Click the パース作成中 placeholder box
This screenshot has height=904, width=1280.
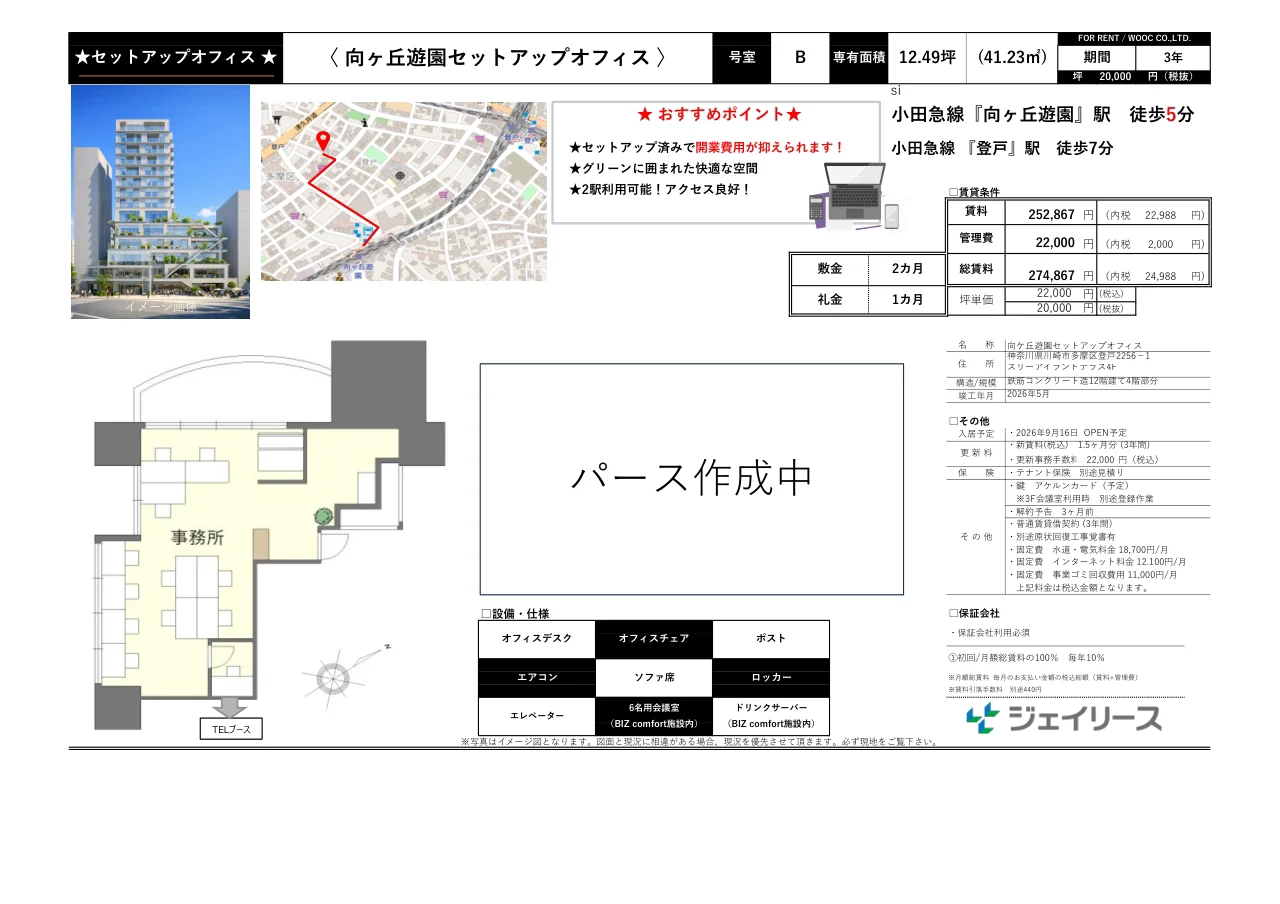(691, 479)
